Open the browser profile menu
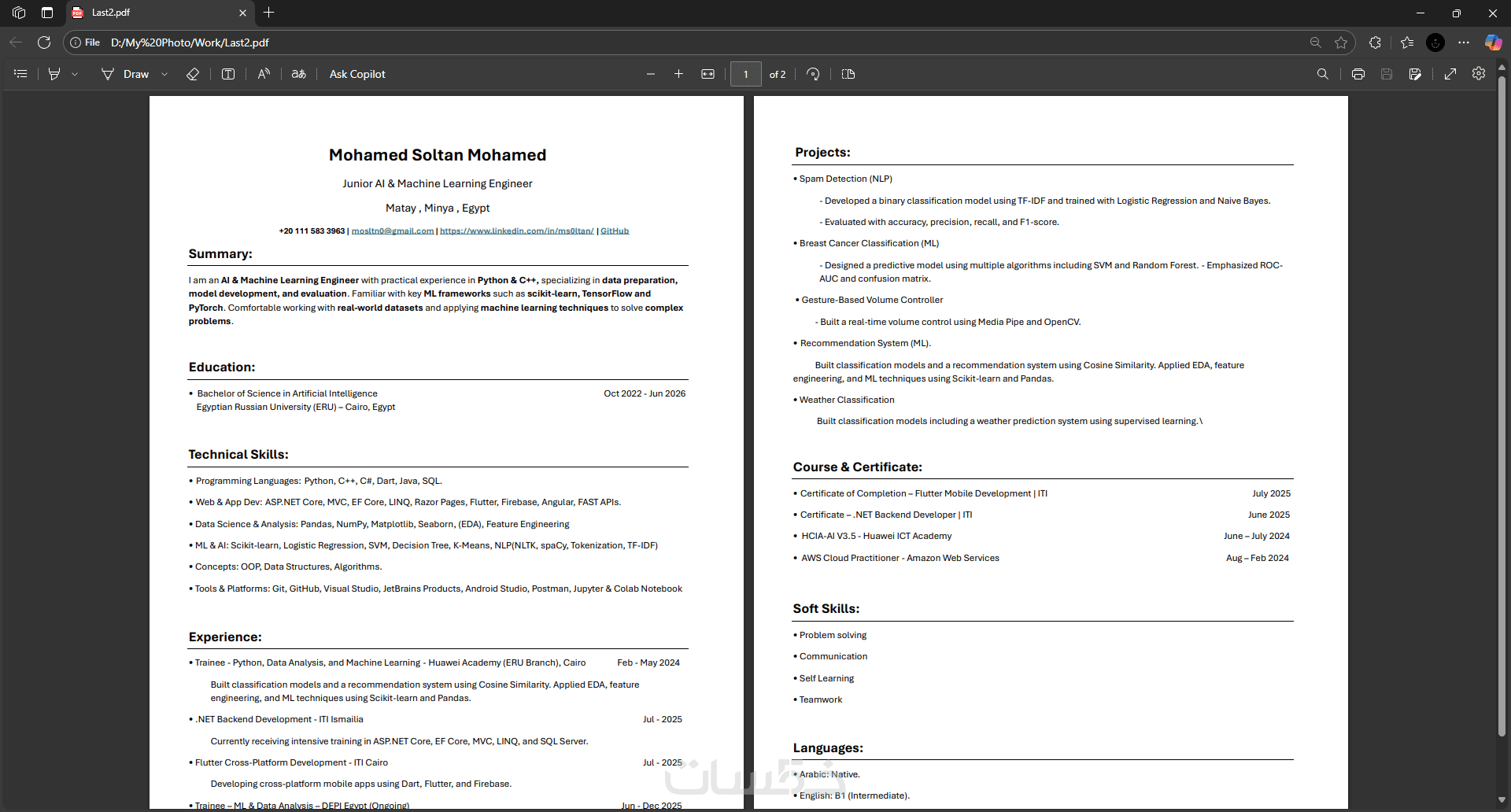Screen dimensions: 1511x812 (x=1435, y=42)
